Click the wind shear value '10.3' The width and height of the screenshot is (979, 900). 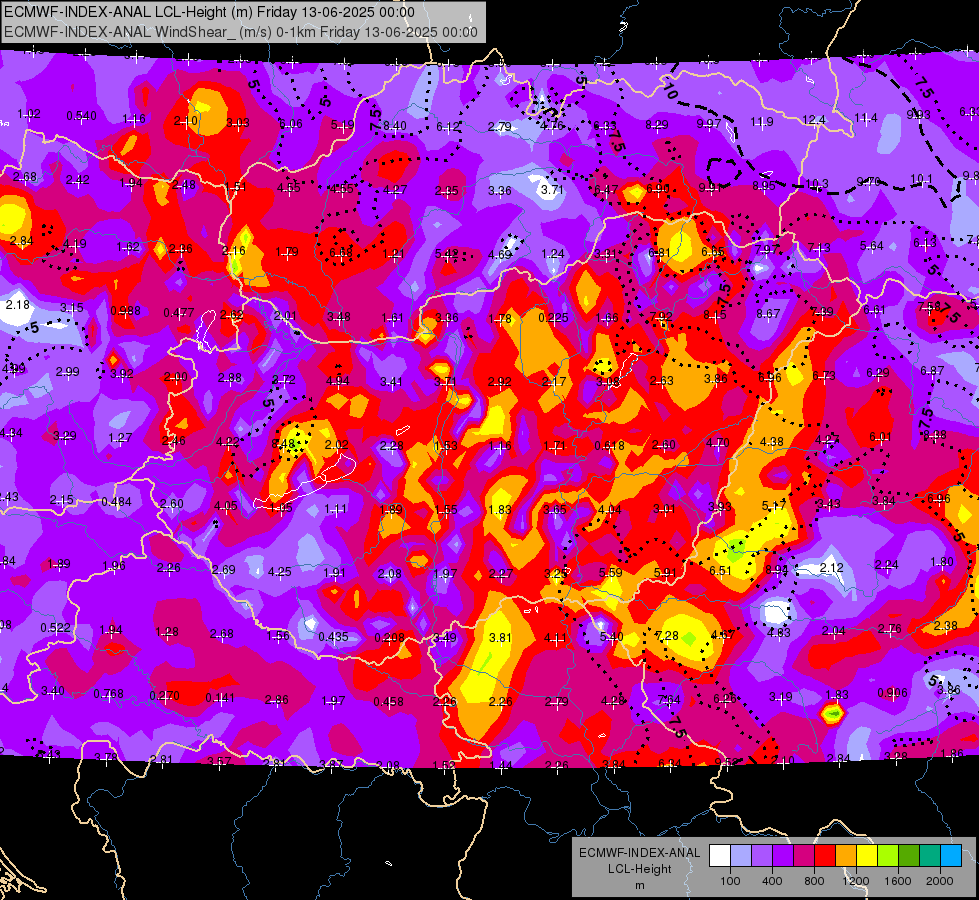(x=817, y=184)
